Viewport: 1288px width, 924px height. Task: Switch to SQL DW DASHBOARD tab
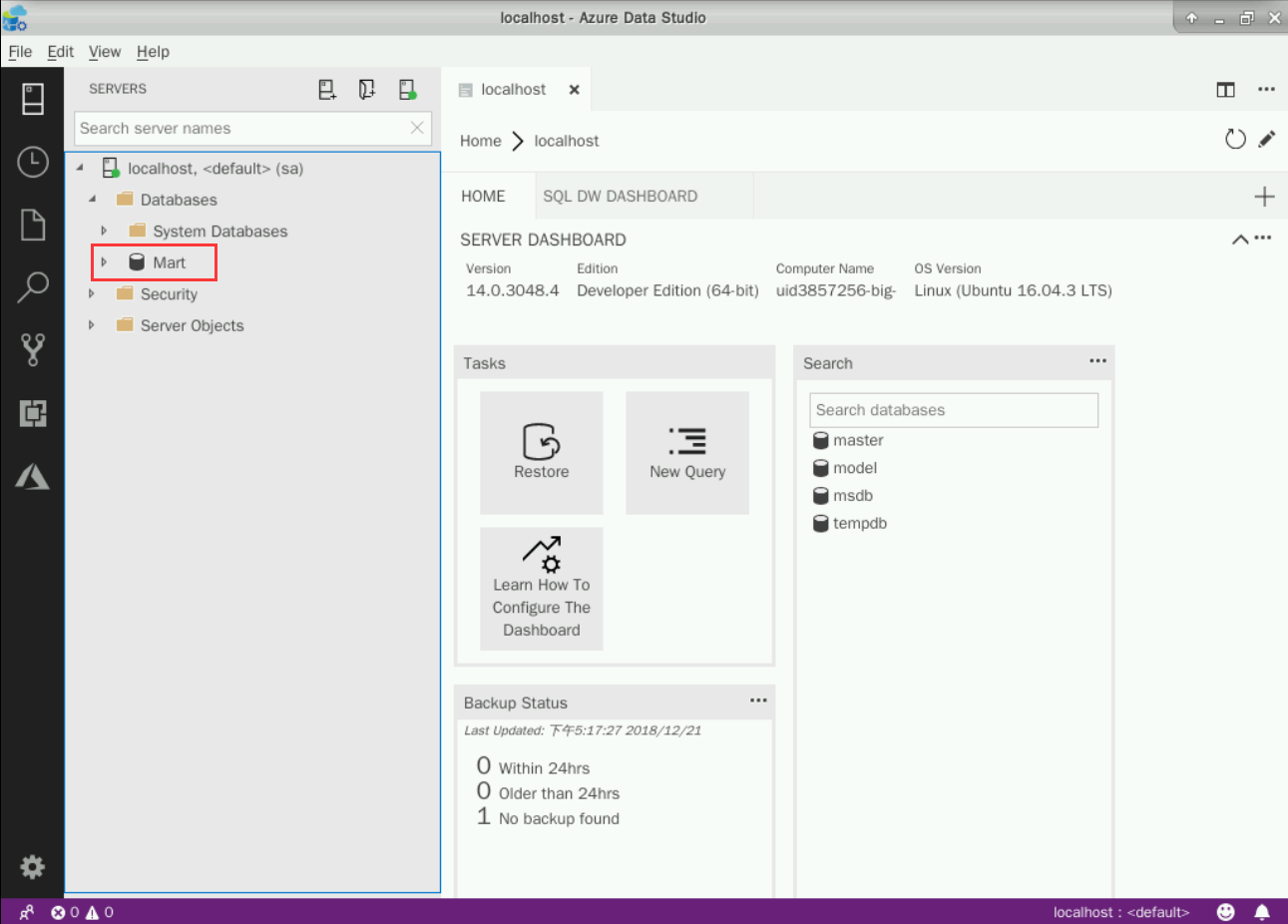point(620,197)
